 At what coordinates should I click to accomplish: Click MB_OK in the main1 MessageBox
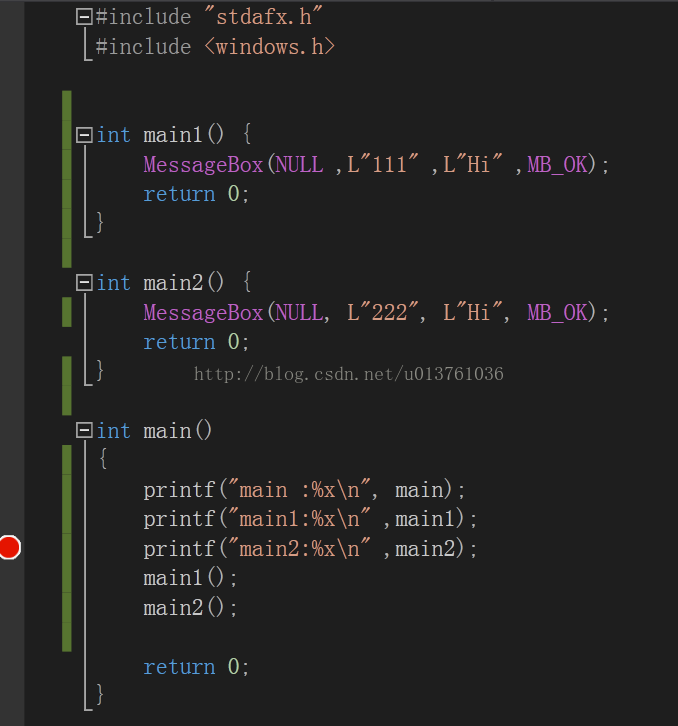(x=557, y=165)
